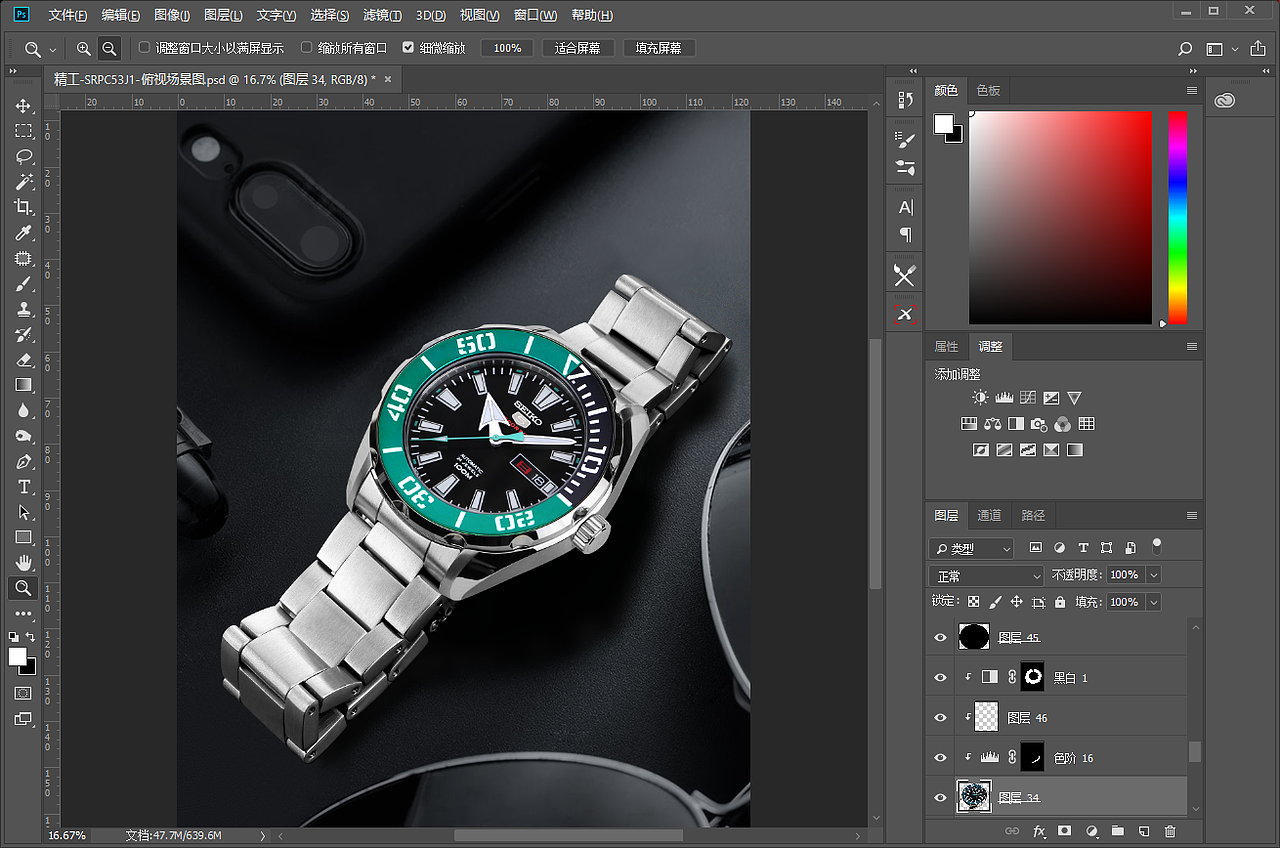1280x848 pixels.
Task: Add a Photo Filter adjustment
Action: click(x=1039, y=424)
